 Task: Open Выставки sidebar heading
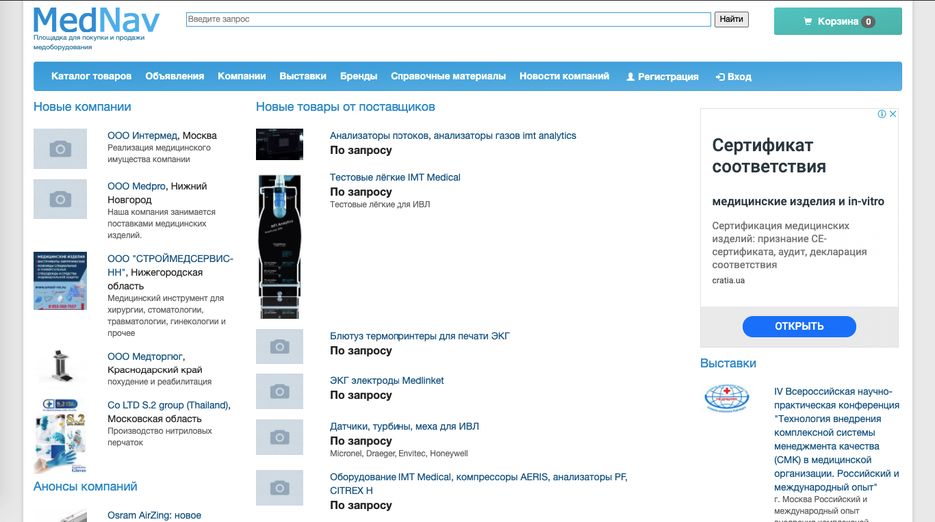(x=728, y=363)
